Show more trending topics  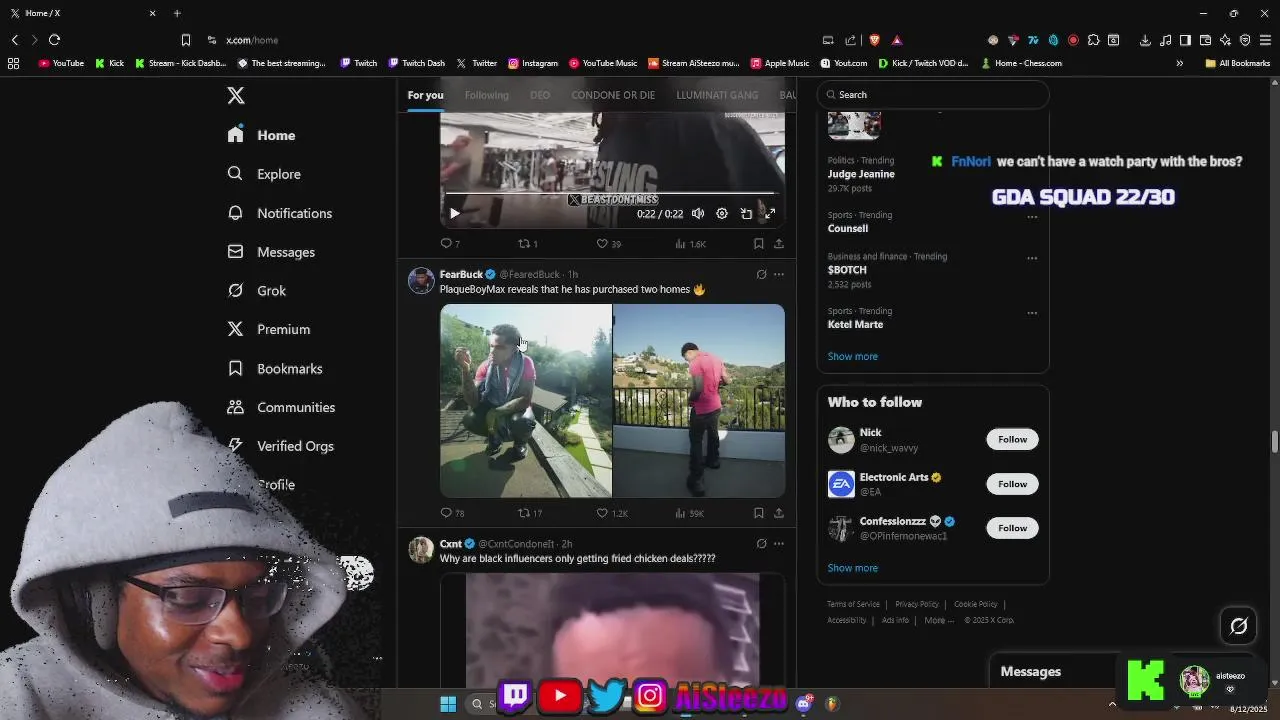pos(852,357)
